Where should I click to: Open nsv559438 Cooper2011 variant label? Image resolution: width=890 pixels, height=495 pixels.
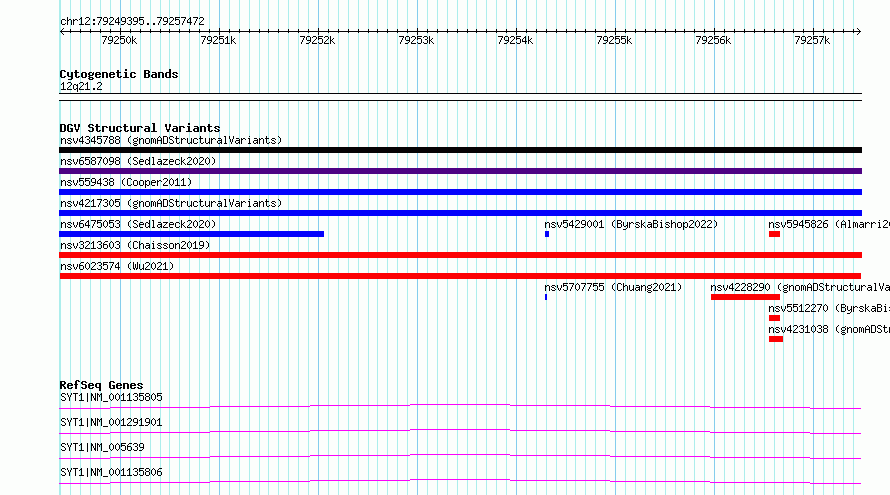pyautogui.click(x=126, y=182)
